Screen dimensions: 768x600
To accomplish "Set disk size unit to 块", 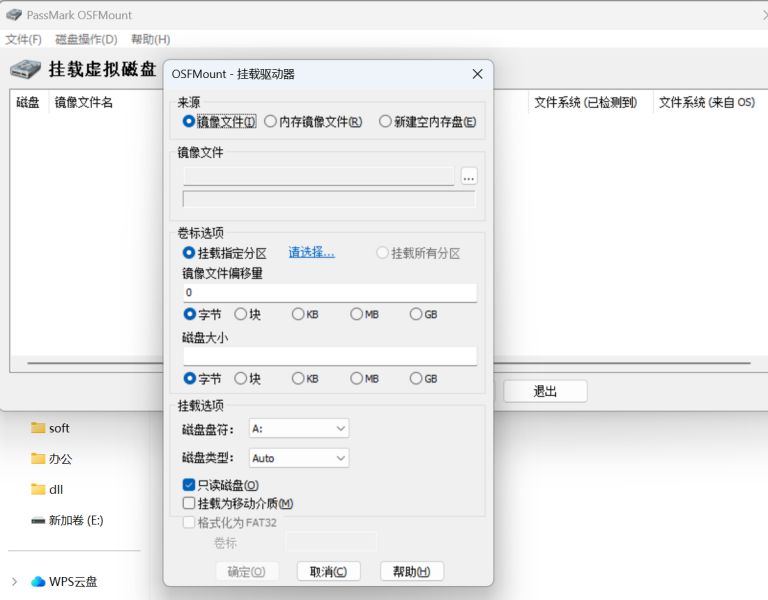I will tap(240, 378).
